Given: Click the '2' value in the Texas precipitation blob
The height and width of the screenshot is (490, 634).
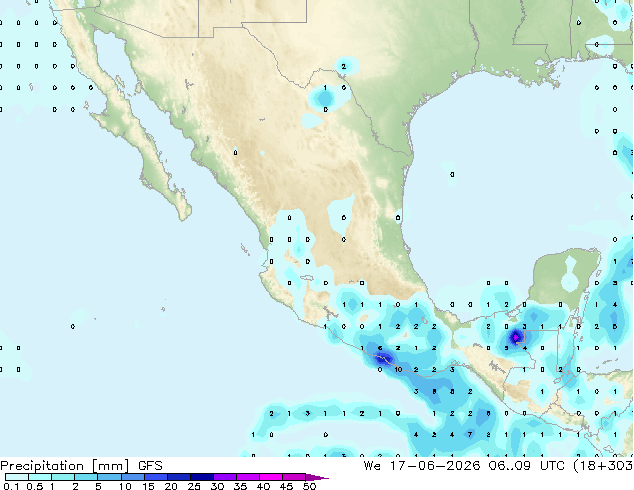Looking at the screenshot, I should click(x=344, y=66).
